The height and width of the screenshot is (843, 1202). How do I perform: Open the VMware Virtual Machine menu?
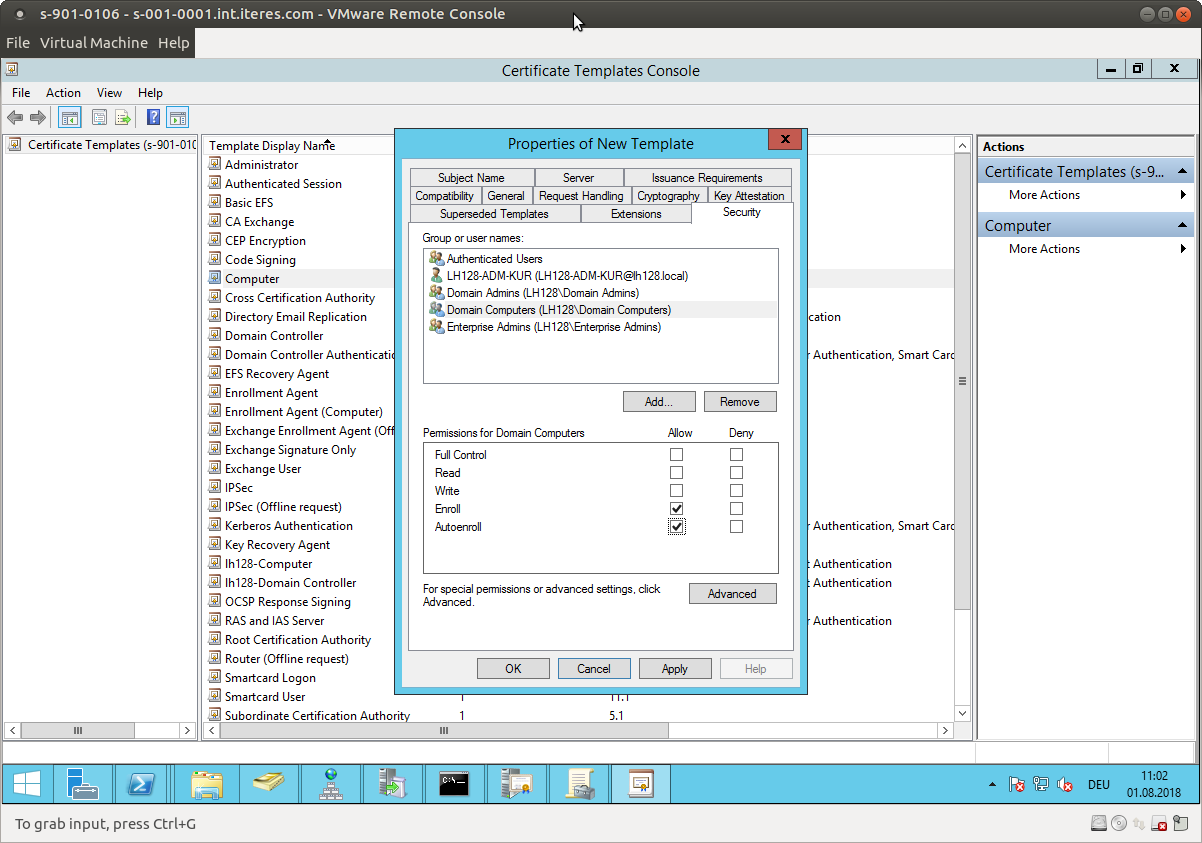point(94,43)
